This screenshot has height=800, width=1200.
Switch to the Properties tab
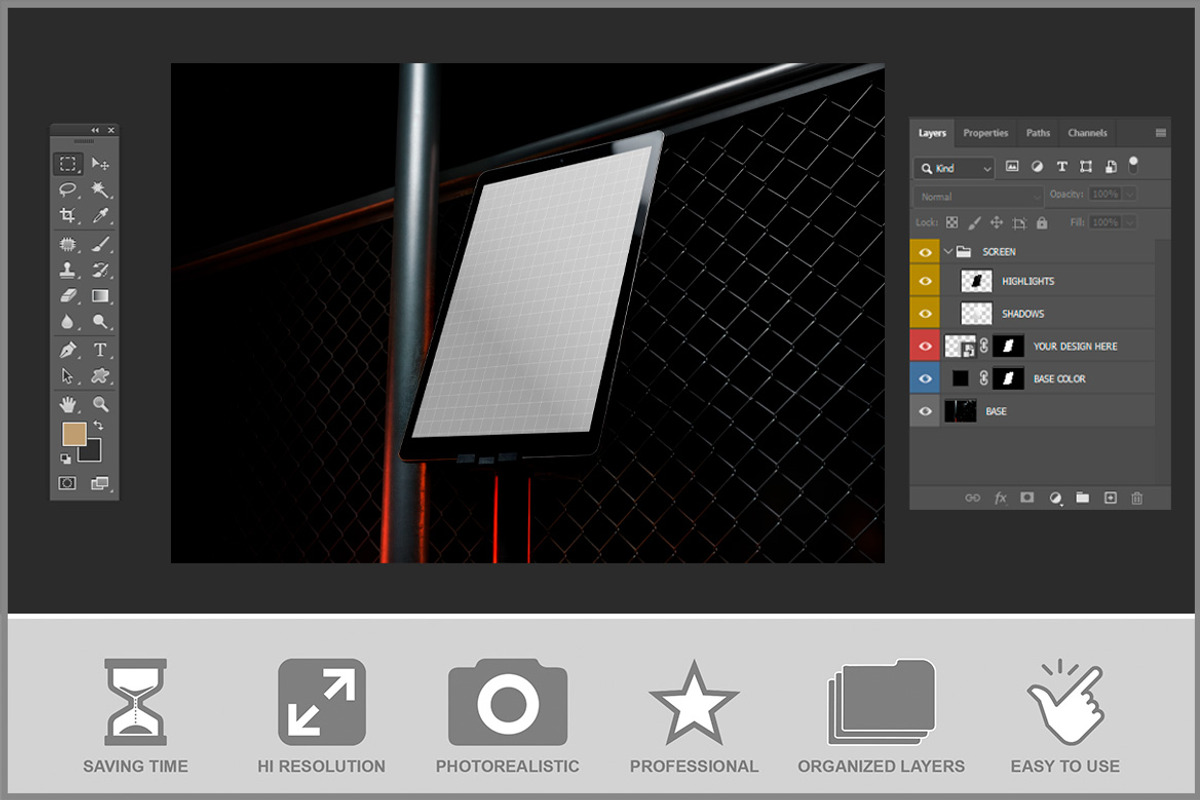(986, 133)
